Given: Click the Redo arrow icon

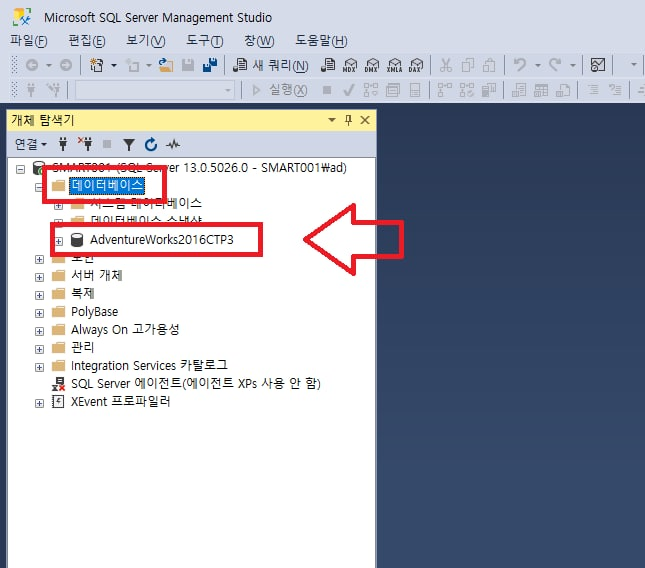Looking at the screenshot, I should [x=555, y=65].
